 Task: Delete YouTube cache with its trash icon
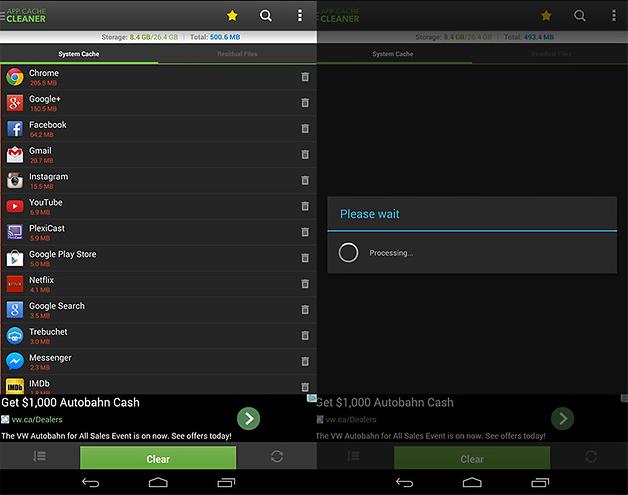point(305,206)
